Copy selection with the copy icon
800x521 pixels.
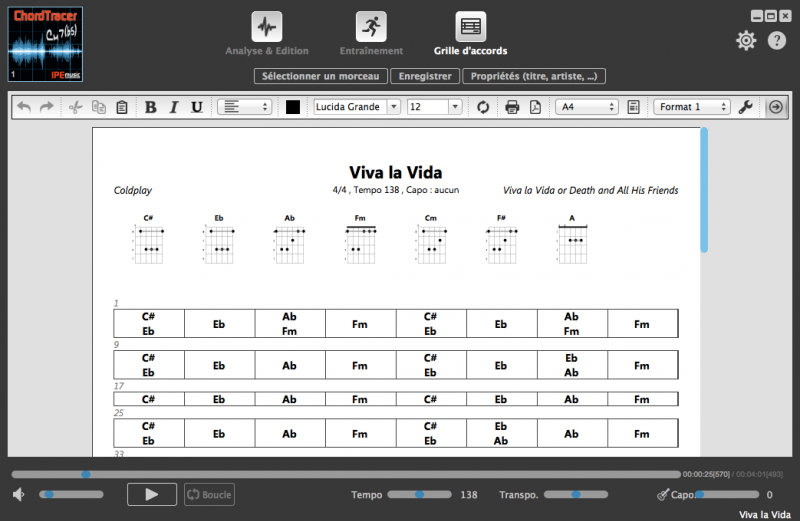pyautogui.click(x=98, y=107)
